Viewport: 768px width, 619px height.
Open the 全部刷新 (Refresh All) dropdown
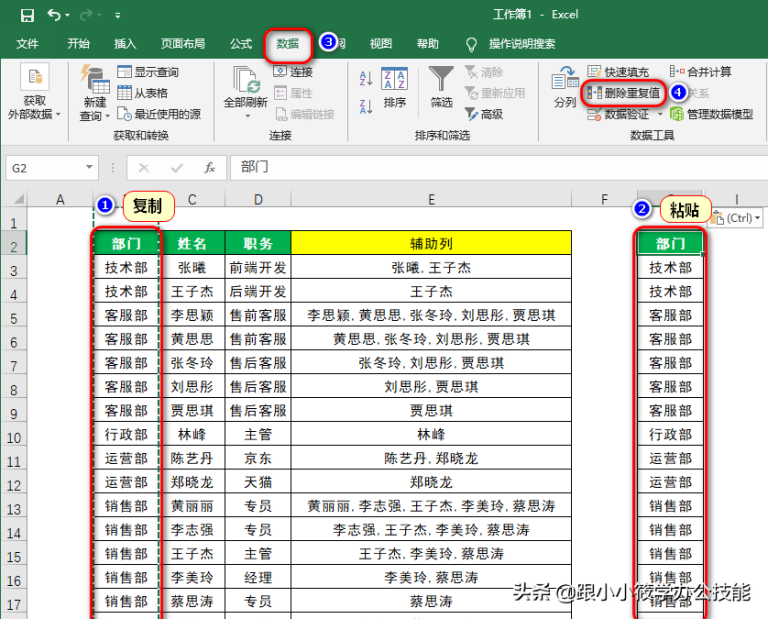click(245, 115)
